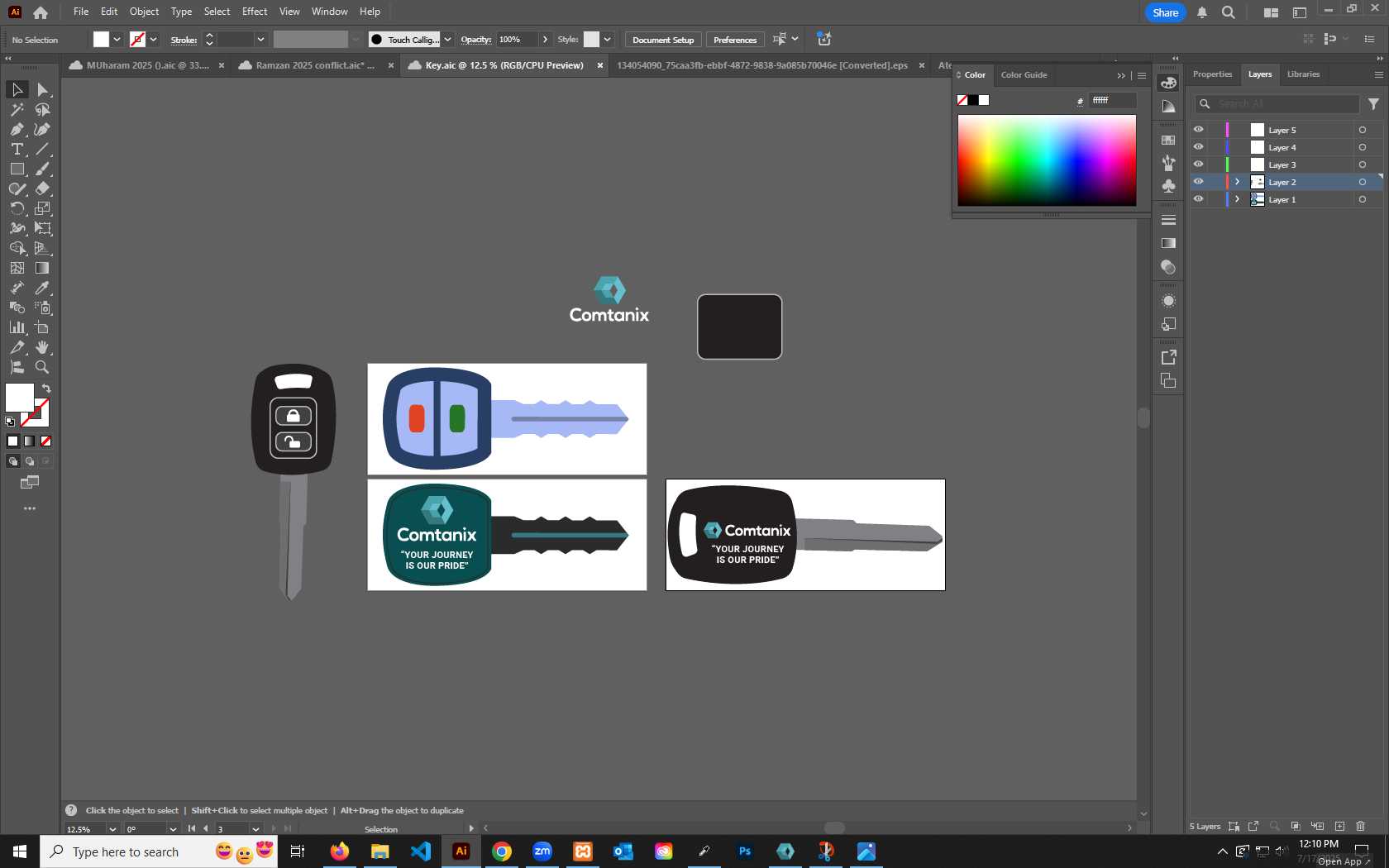The height and width of the screenshot is (868, 1389).
Task: Select the Curvature tool
Action: (x=42, y=129)
